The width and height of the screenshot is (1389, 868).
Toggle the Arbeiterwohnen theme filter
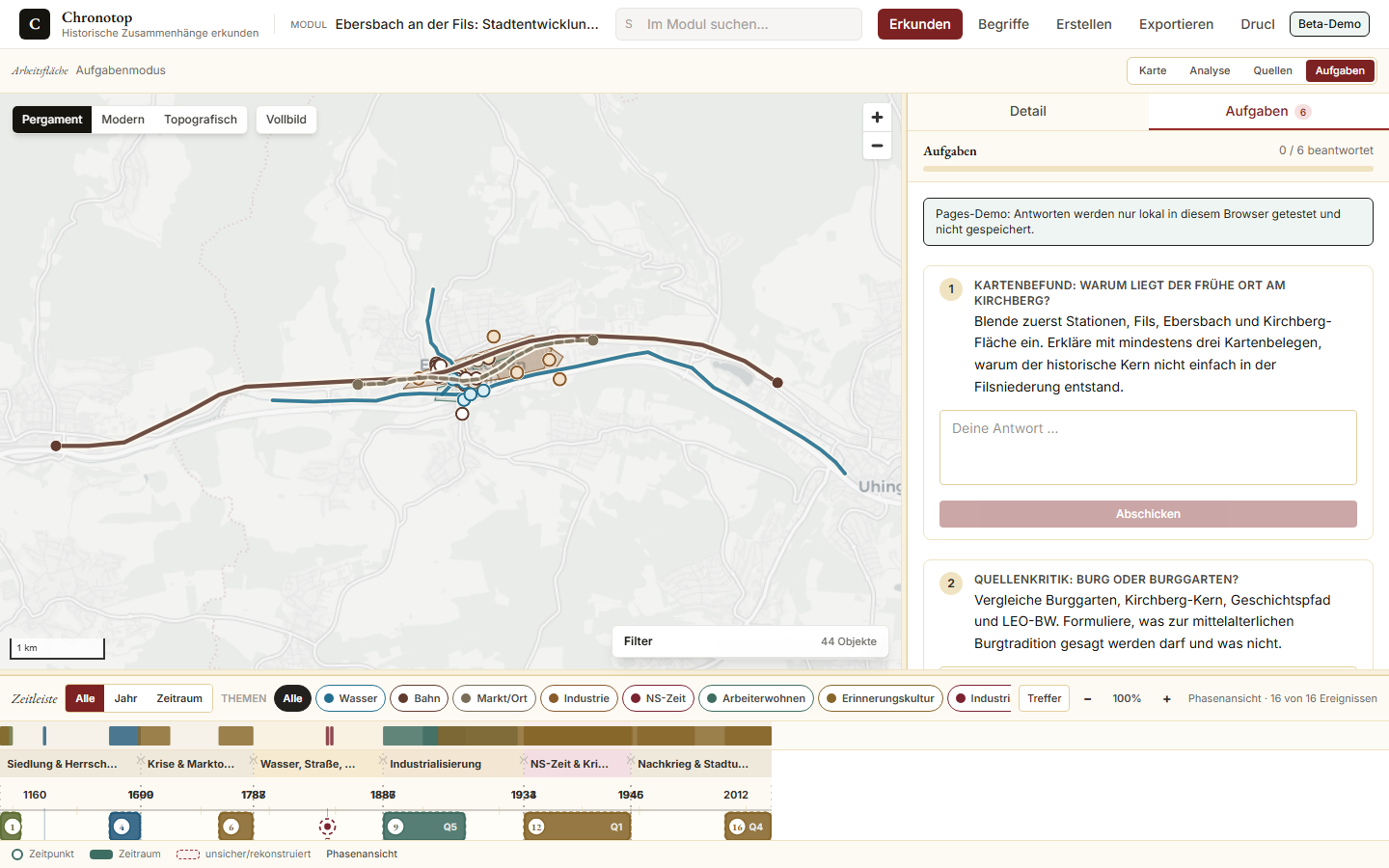(756, 698)
